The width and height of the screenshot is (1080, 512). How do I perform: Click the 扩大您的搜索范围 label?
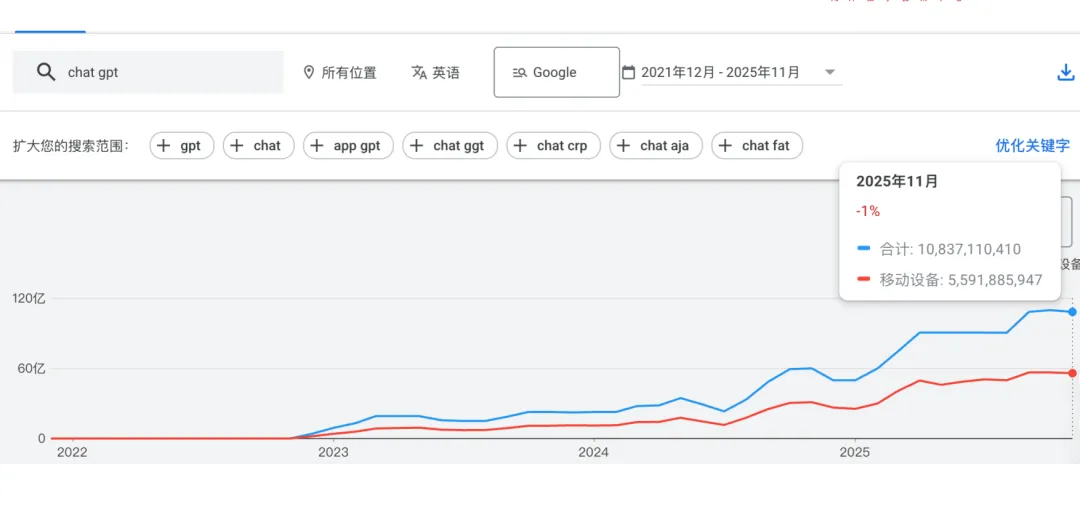point(71,146)
